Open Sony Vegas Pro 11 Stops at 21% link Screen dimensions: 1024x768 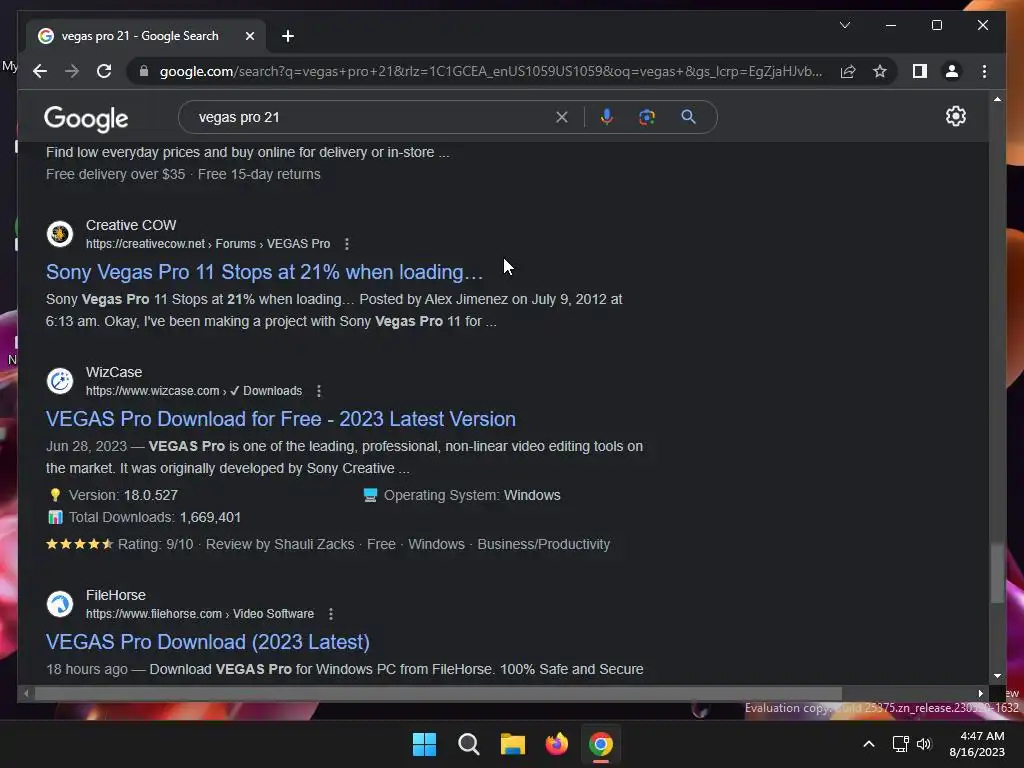(264, 272)
